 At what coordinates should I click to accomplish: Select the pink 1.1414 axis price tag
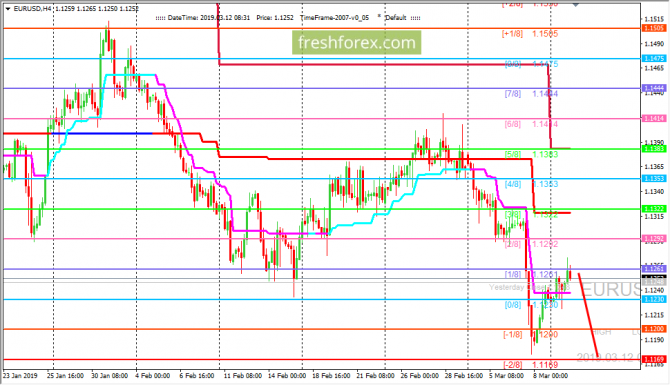click(x=654, y=118)
